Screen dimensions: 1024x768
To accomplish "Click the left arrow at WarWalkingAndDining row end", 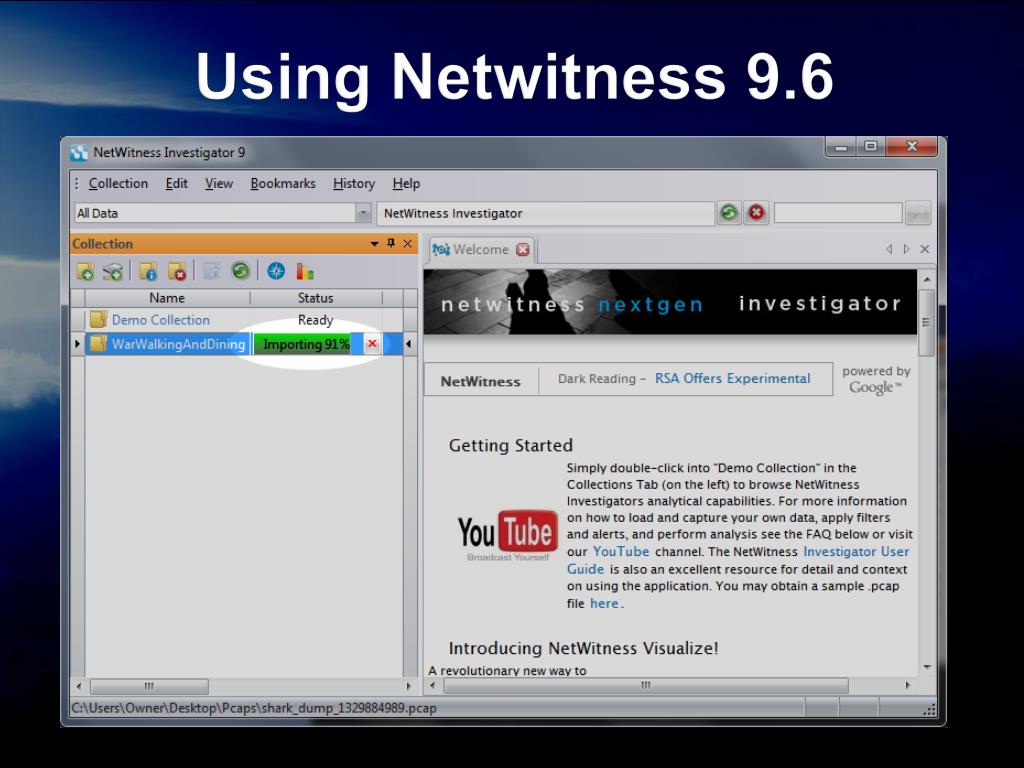I will (x=409, y=344).
